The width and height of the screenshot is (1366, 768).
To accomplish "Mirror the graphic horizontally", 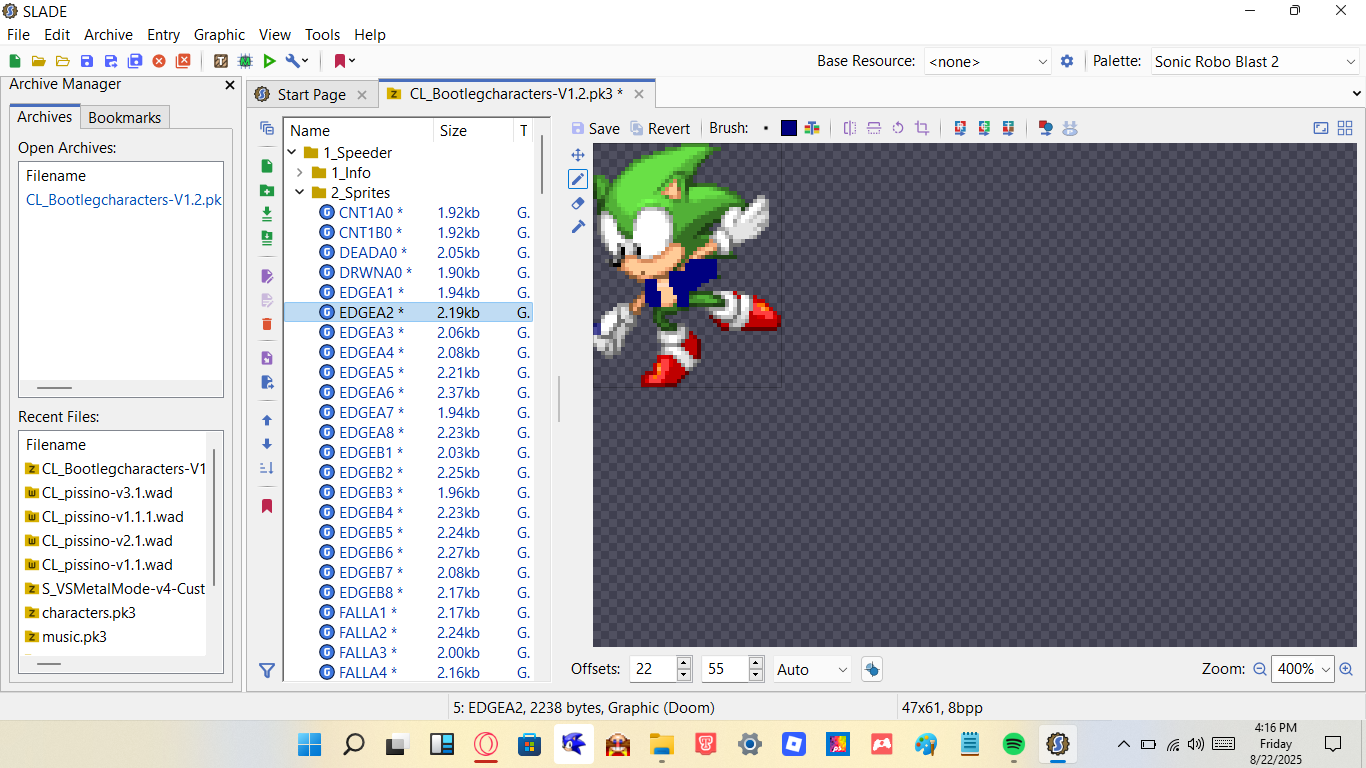I will click(x=850, y=128).
